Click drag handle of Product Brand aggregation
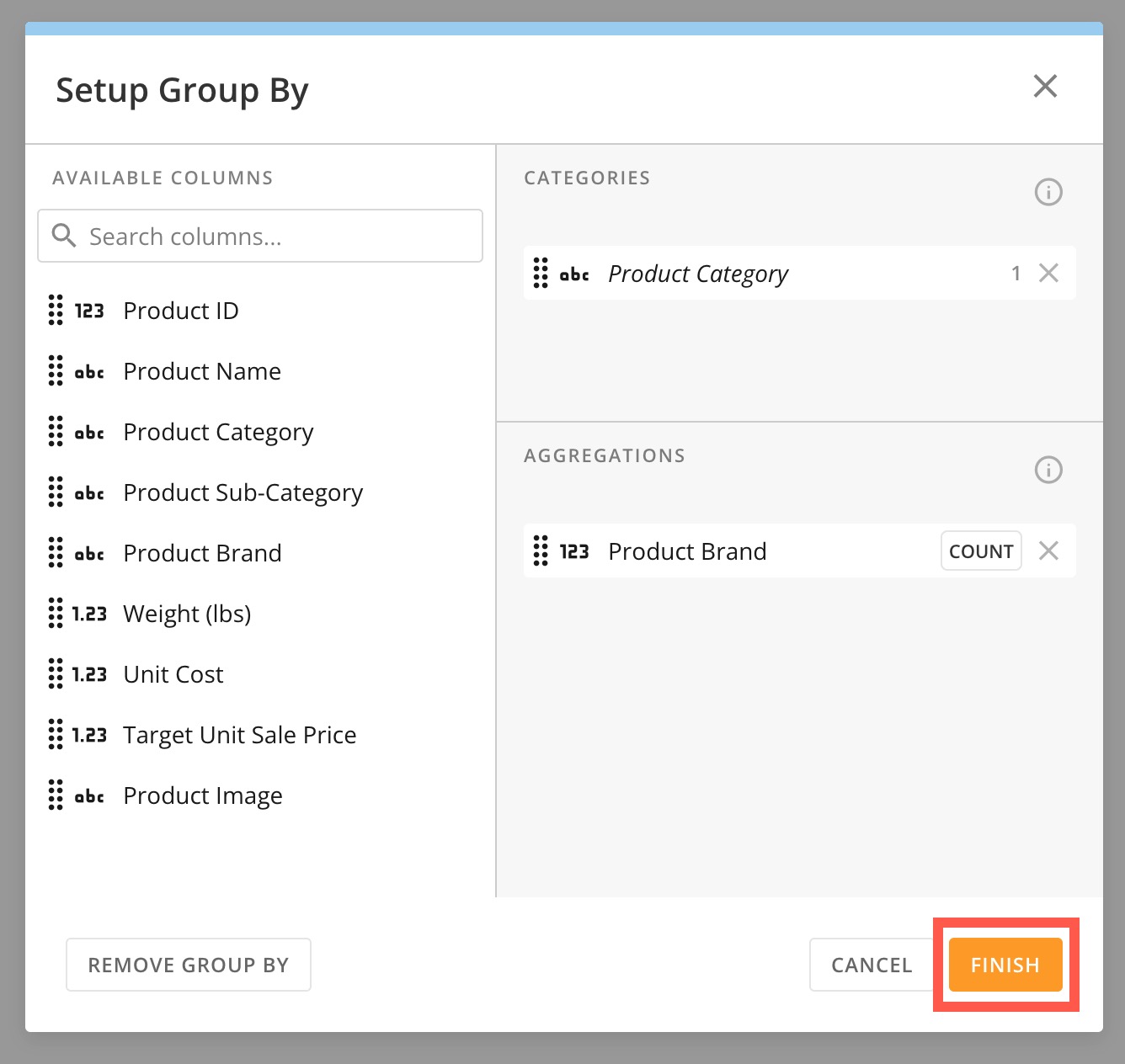The image size is (1125, 1064). 541,551
